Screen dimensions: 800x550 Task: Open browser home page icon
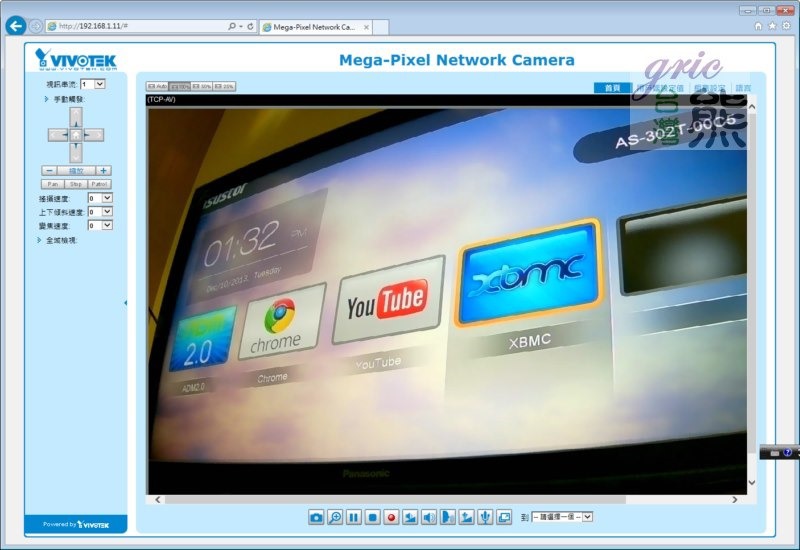pyautogui.click(x=758, y=26)
